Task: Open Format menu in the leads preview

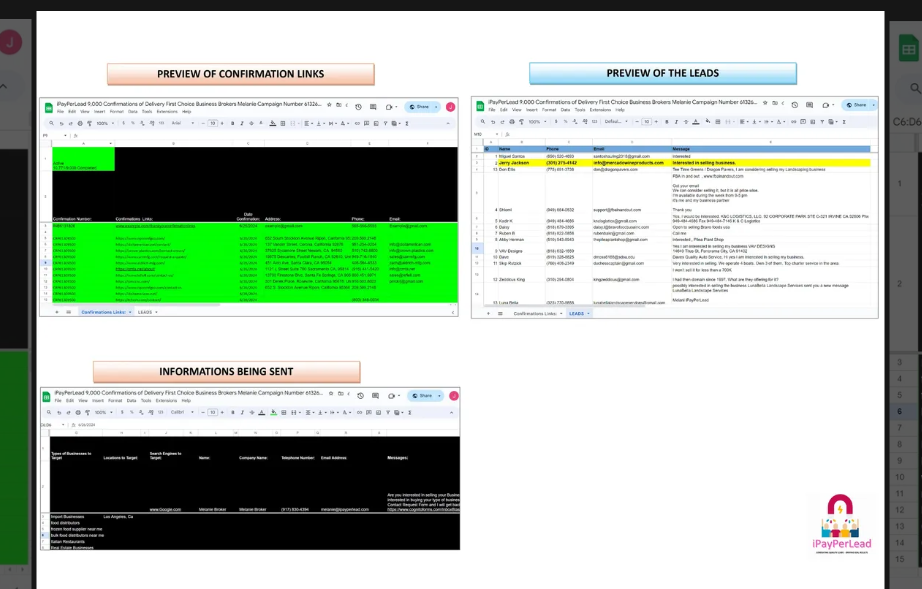Action: click(x=549, y=110)
